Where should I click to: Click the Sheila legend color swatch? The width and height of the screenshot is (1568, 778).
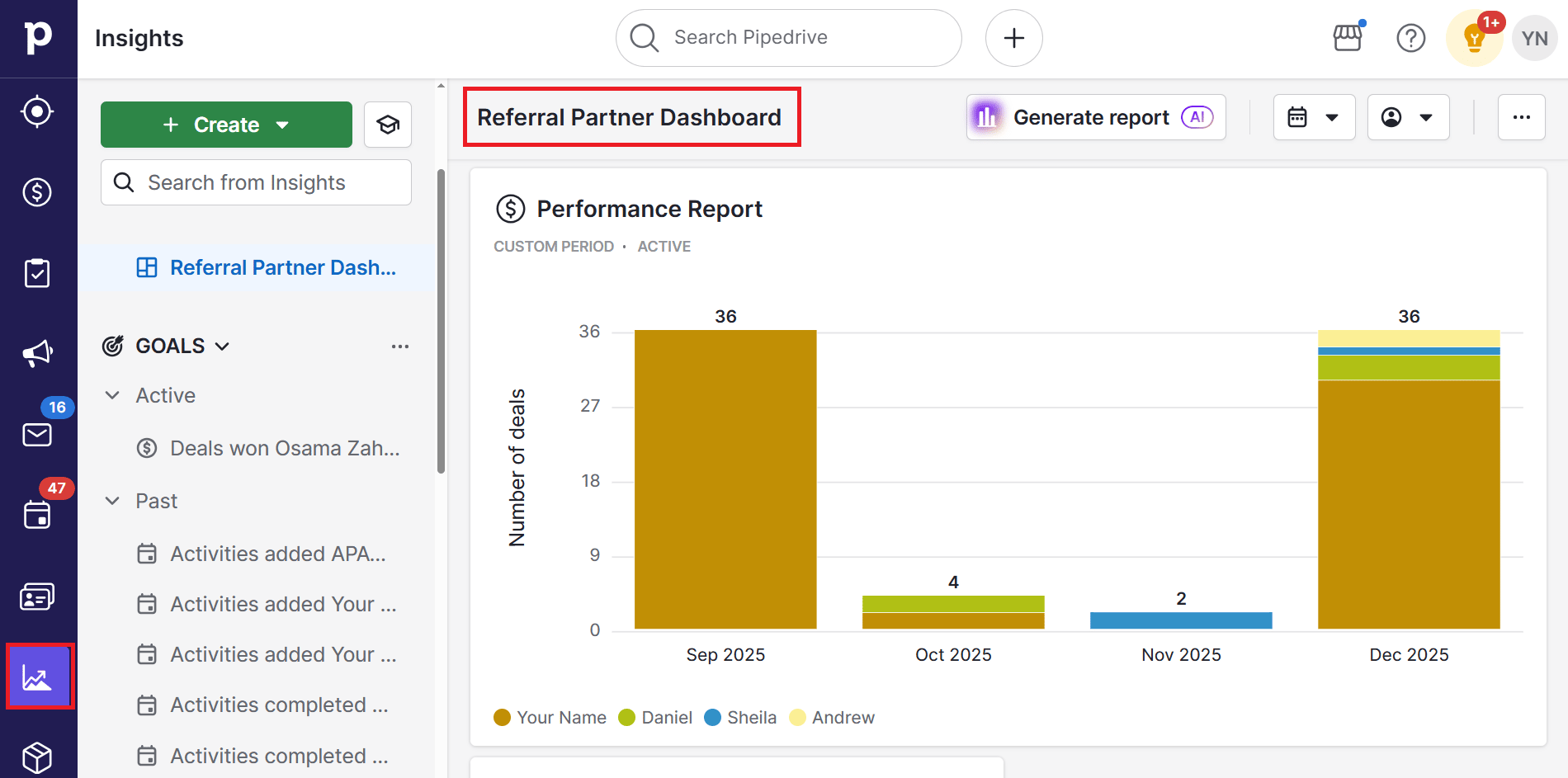tap(711, 717)
